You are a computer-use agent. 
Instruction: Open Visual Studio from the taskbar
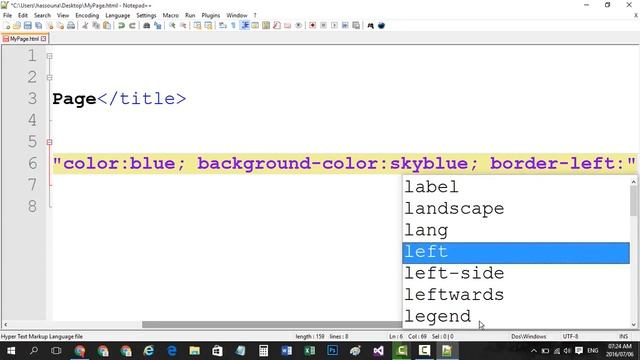coord(378,351)
